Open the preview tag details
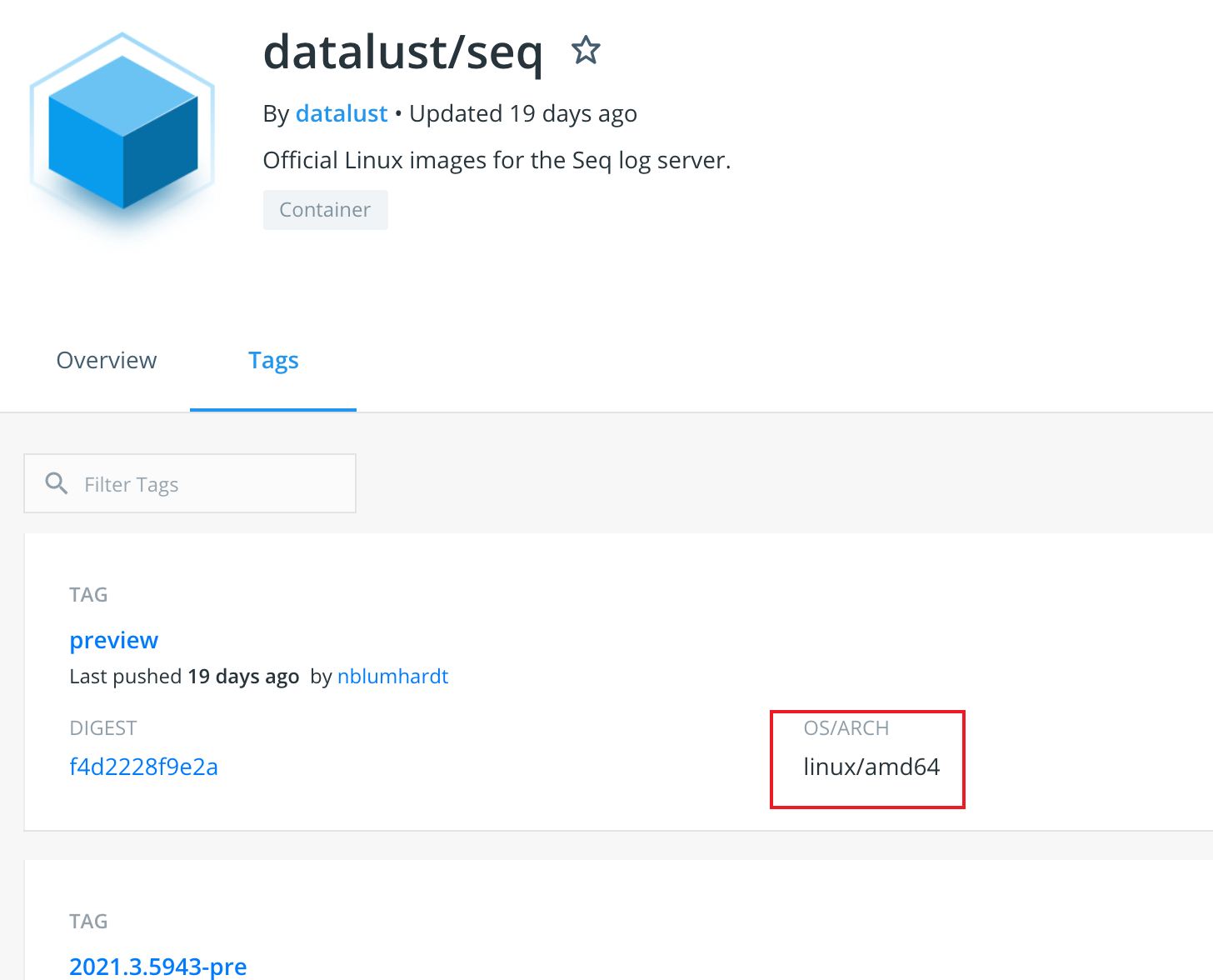The height and width of the screenshot is (980, 1213). point(113,640)
